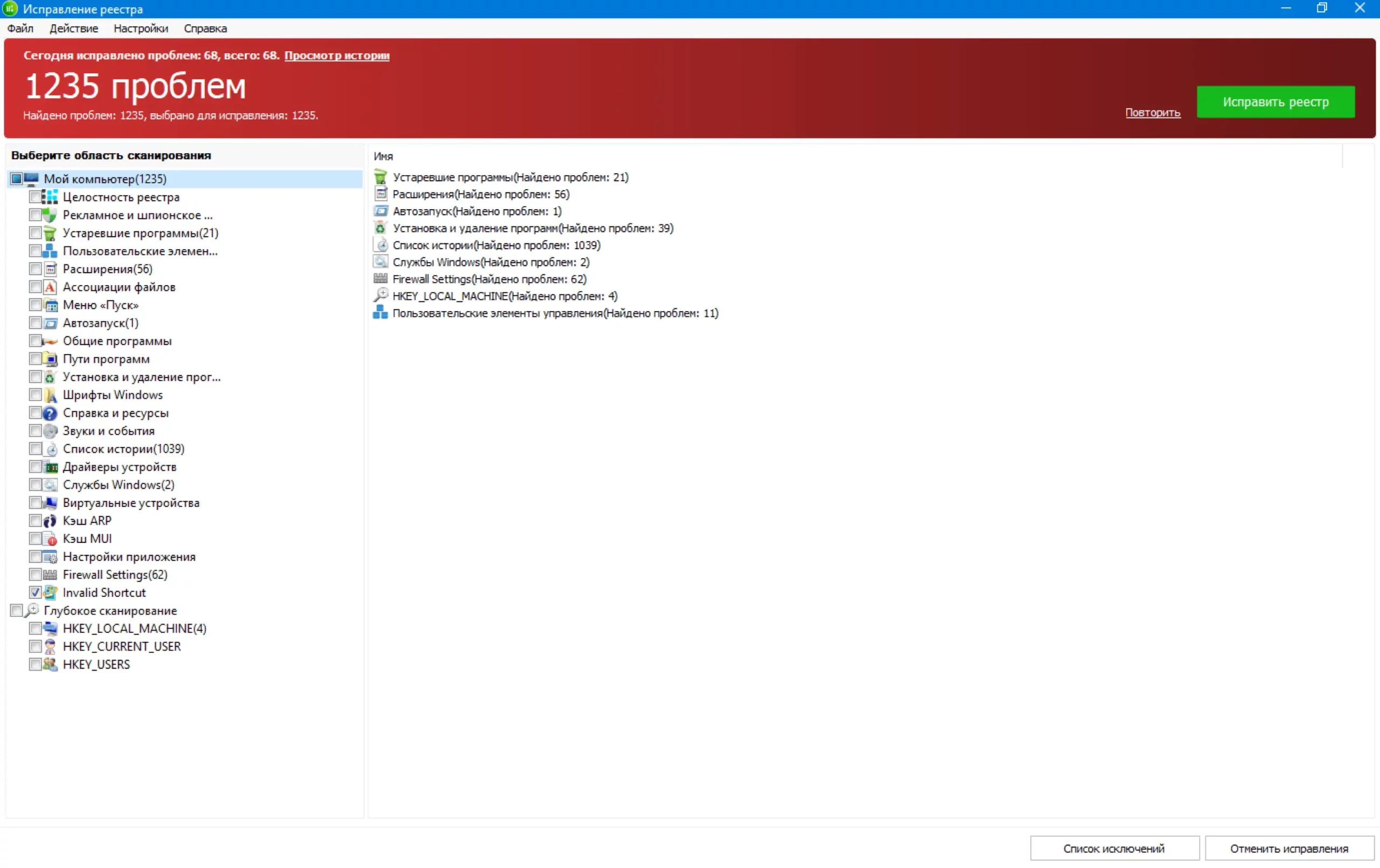Open Список исключений button
Viewport: 1380px width, 868px height.
1114,848
